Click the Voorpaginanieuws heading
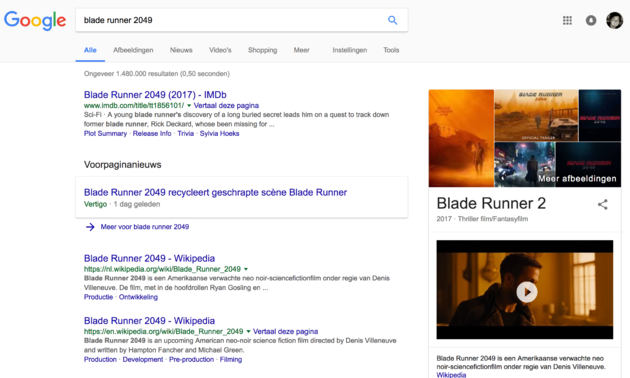 (123, 165)
